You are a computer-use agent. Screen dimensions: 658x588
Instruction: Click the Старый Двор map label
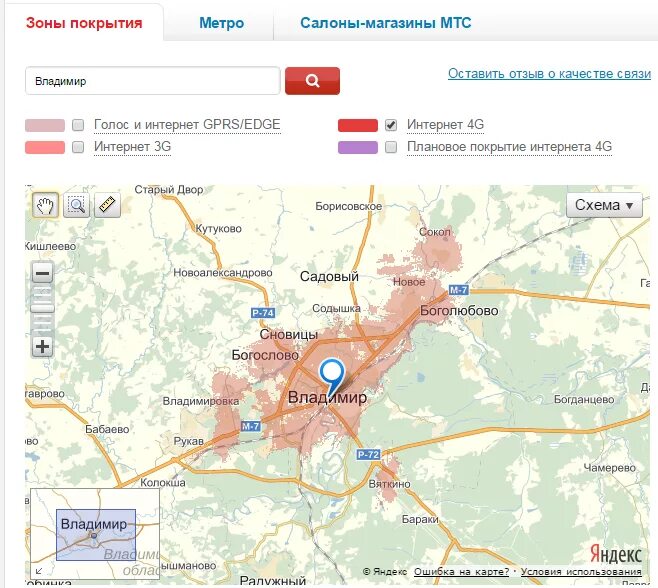[169, 190]
